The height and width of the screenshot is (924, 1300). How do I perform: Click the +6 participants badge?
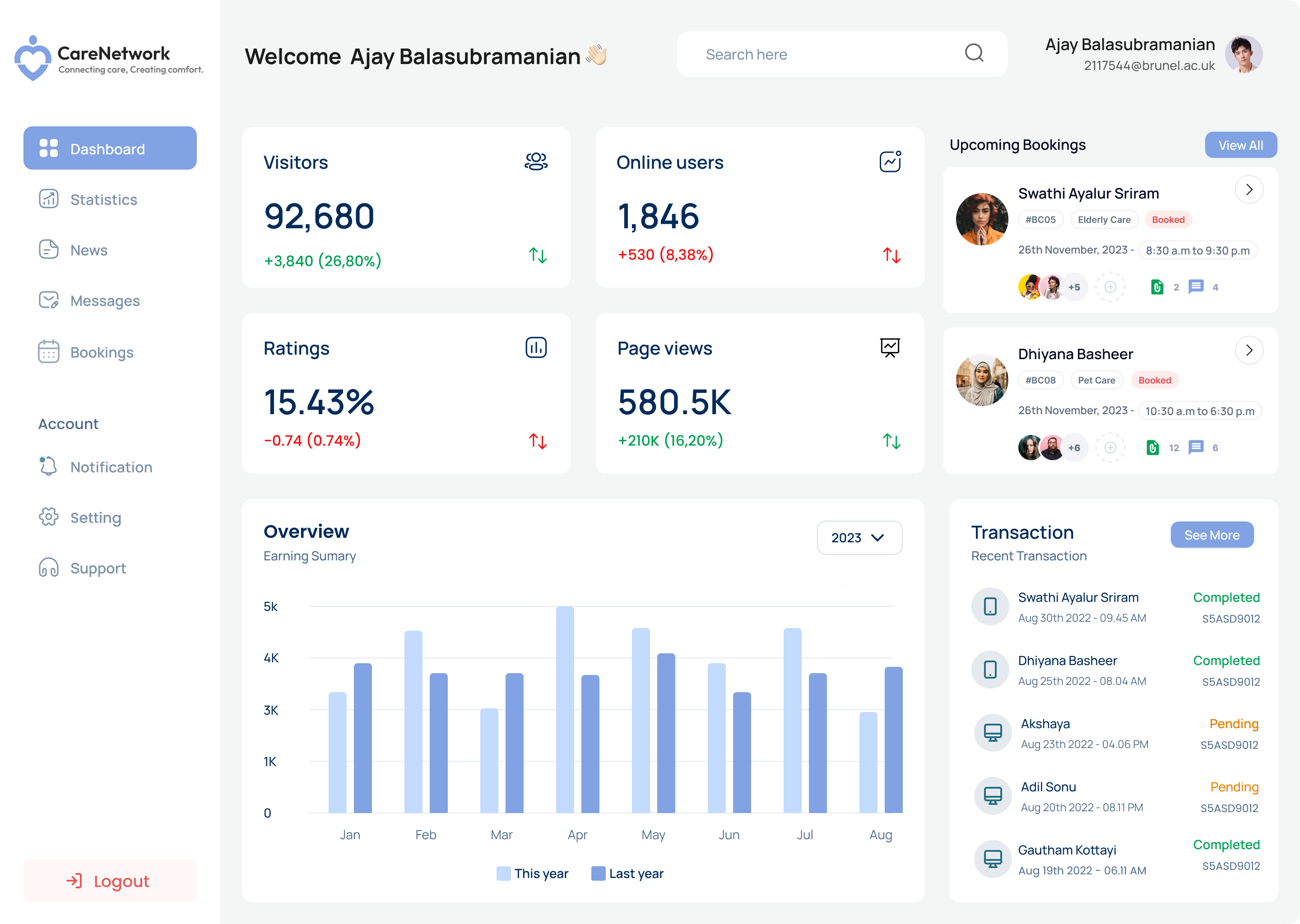coord(1074,447)
